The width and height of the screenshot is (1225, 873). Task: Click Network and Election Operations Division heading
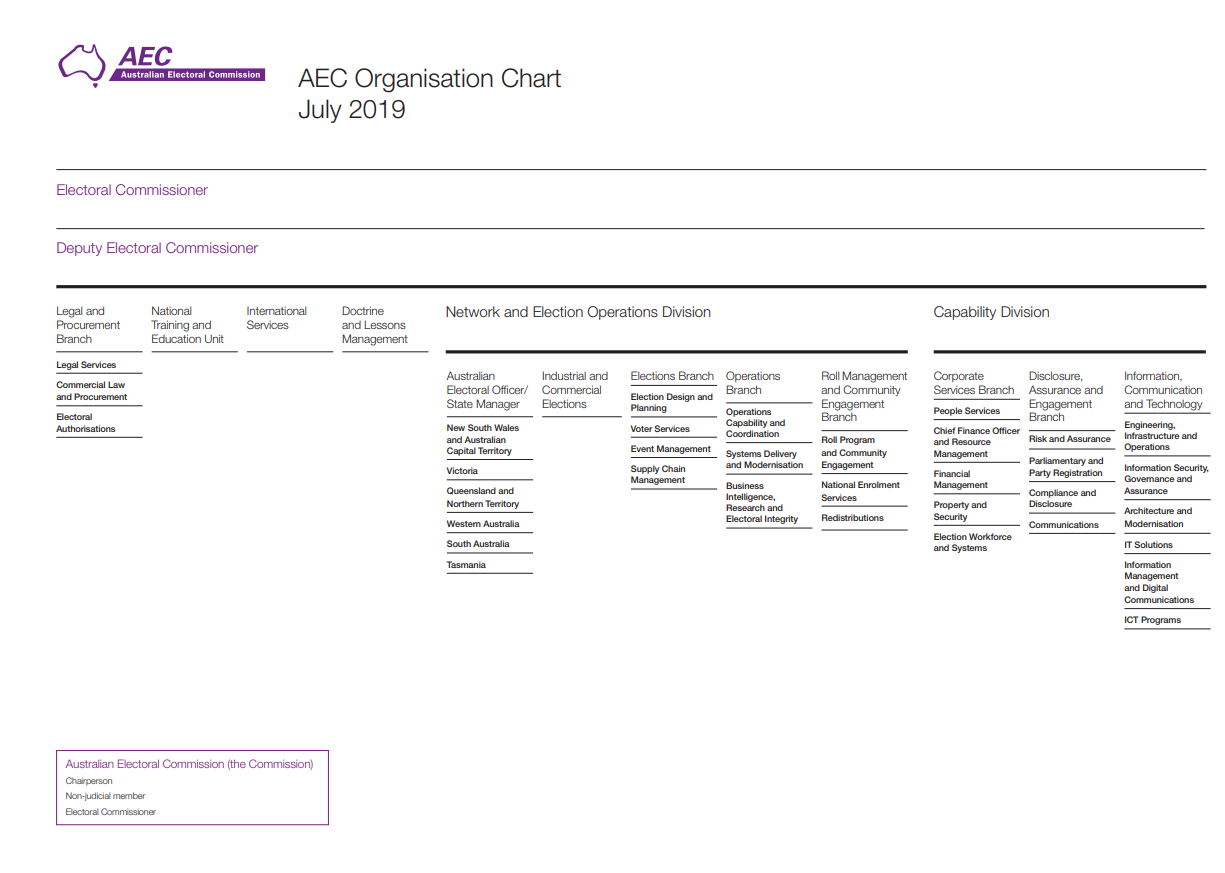[x=578, y=312]
